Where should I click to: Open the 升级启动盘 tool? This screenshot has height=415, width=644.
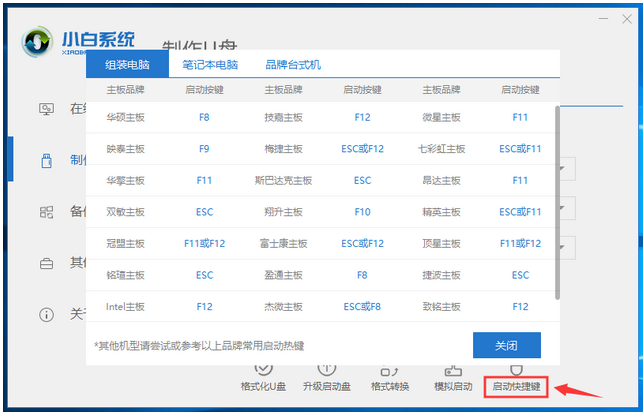click(325, 386)
